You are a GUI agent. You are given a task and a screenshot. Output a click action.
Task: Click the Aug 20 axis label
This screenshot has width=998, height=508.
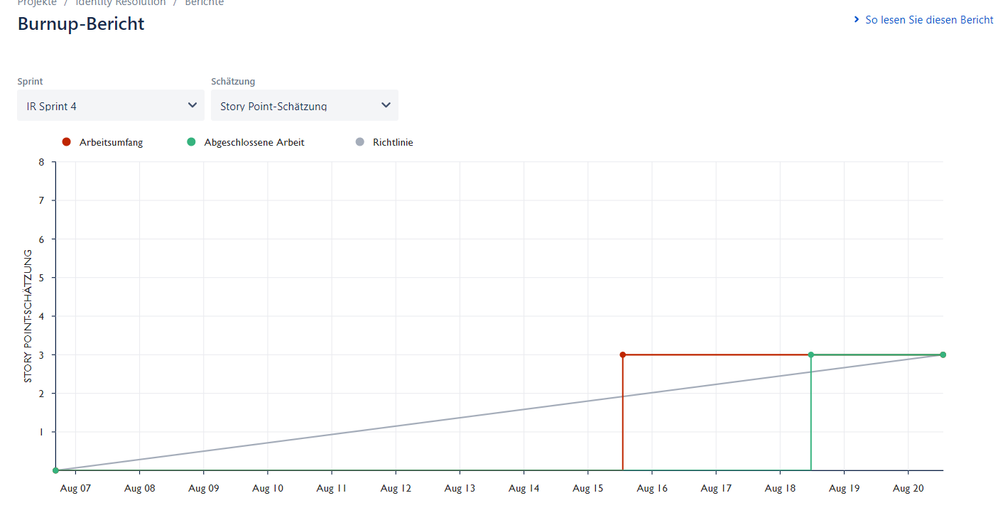point(908,488)
